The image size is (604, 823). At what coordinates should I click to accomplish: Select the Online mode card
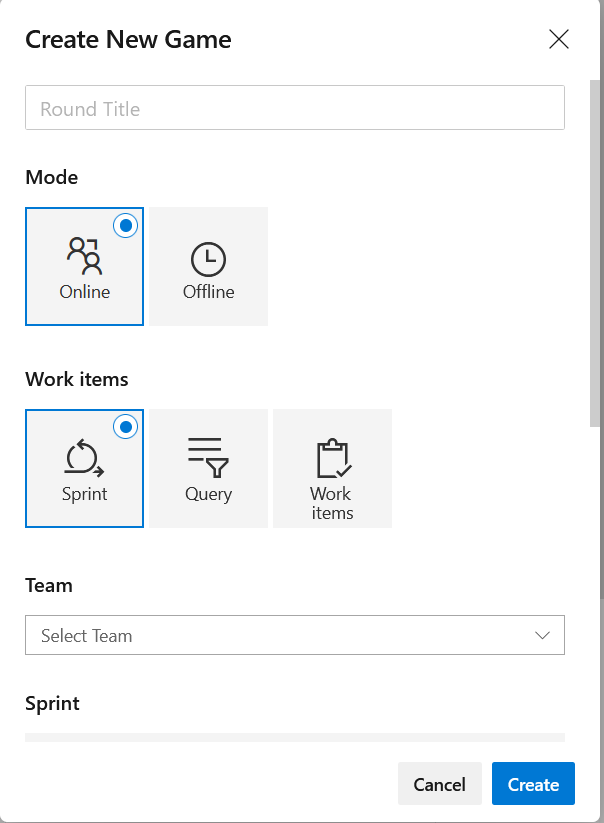(x=84, y=266)
